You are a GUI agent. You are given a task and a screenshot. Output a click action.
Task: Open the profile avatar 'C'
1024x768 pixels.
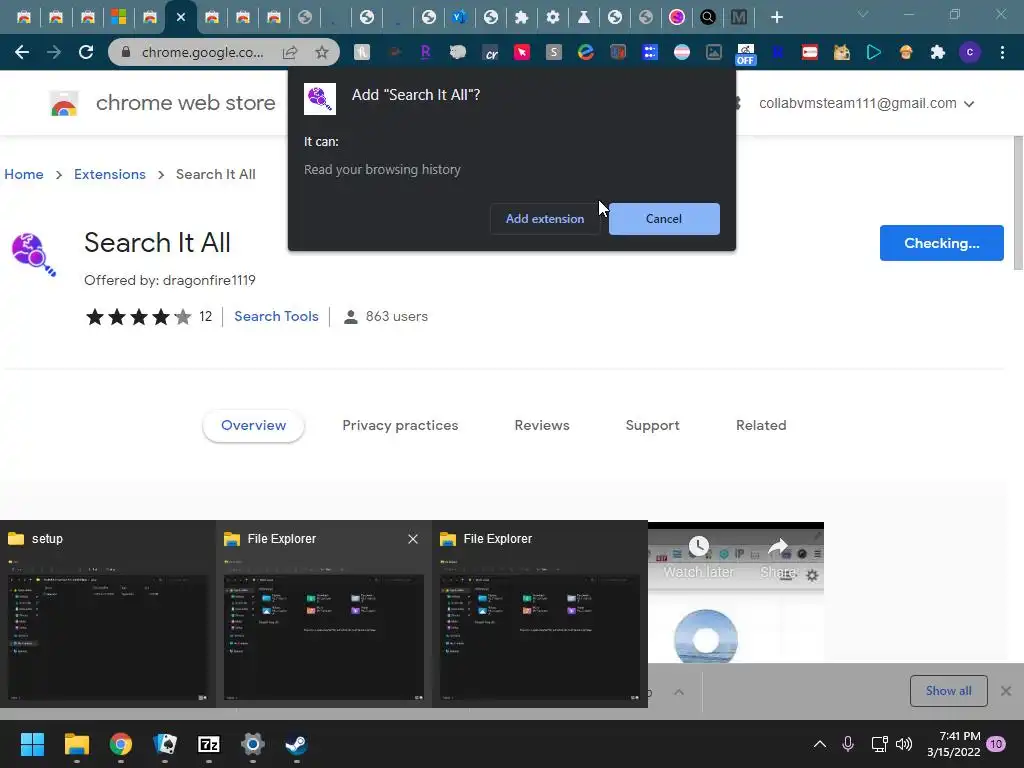(x=970, y=52)
